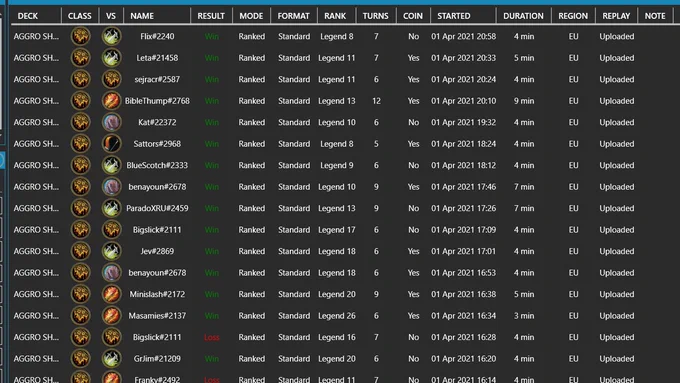Click player class icon in BibleThump#2768 row
The height and width of the screenshot is (383, 680).
tap(80, 101)
